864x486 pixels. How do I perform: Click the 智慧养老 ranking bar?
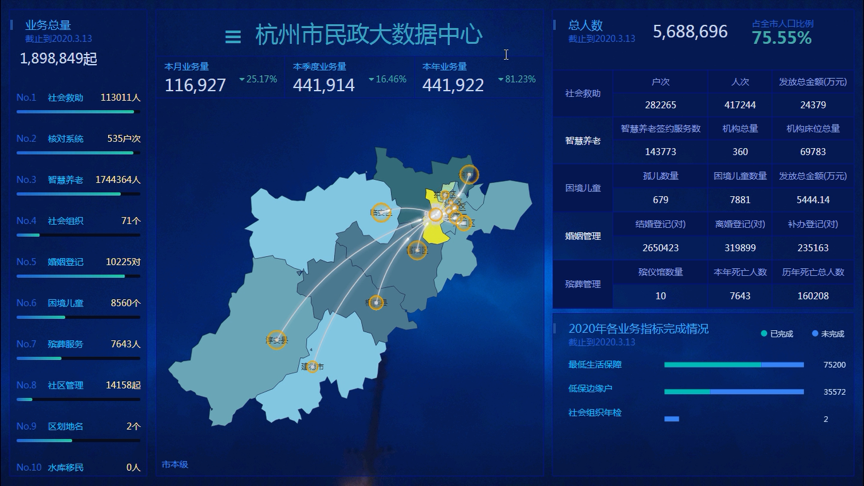(78, 194)
